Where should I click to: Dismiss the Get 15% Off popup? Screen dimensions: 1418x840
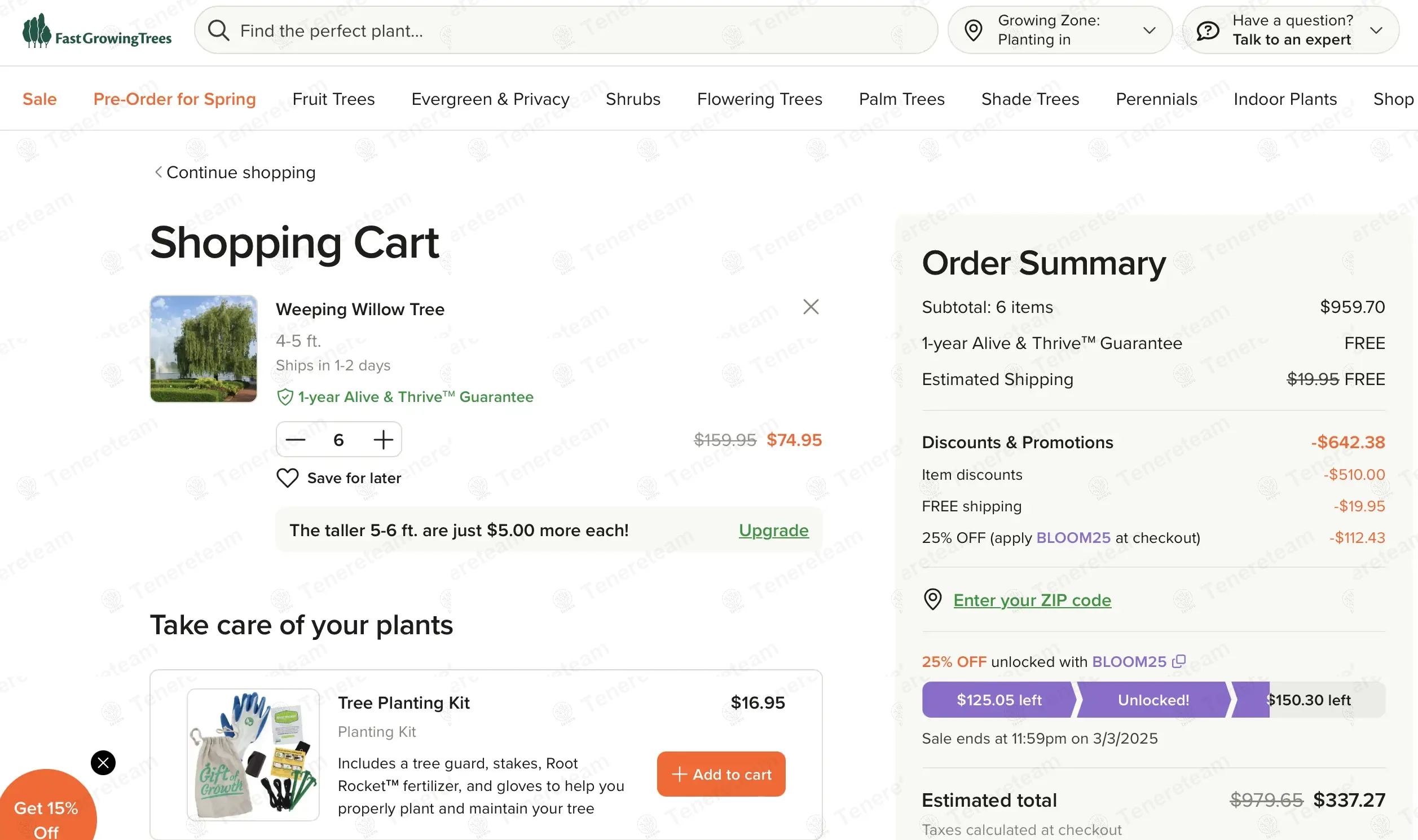tap(103, 762)
